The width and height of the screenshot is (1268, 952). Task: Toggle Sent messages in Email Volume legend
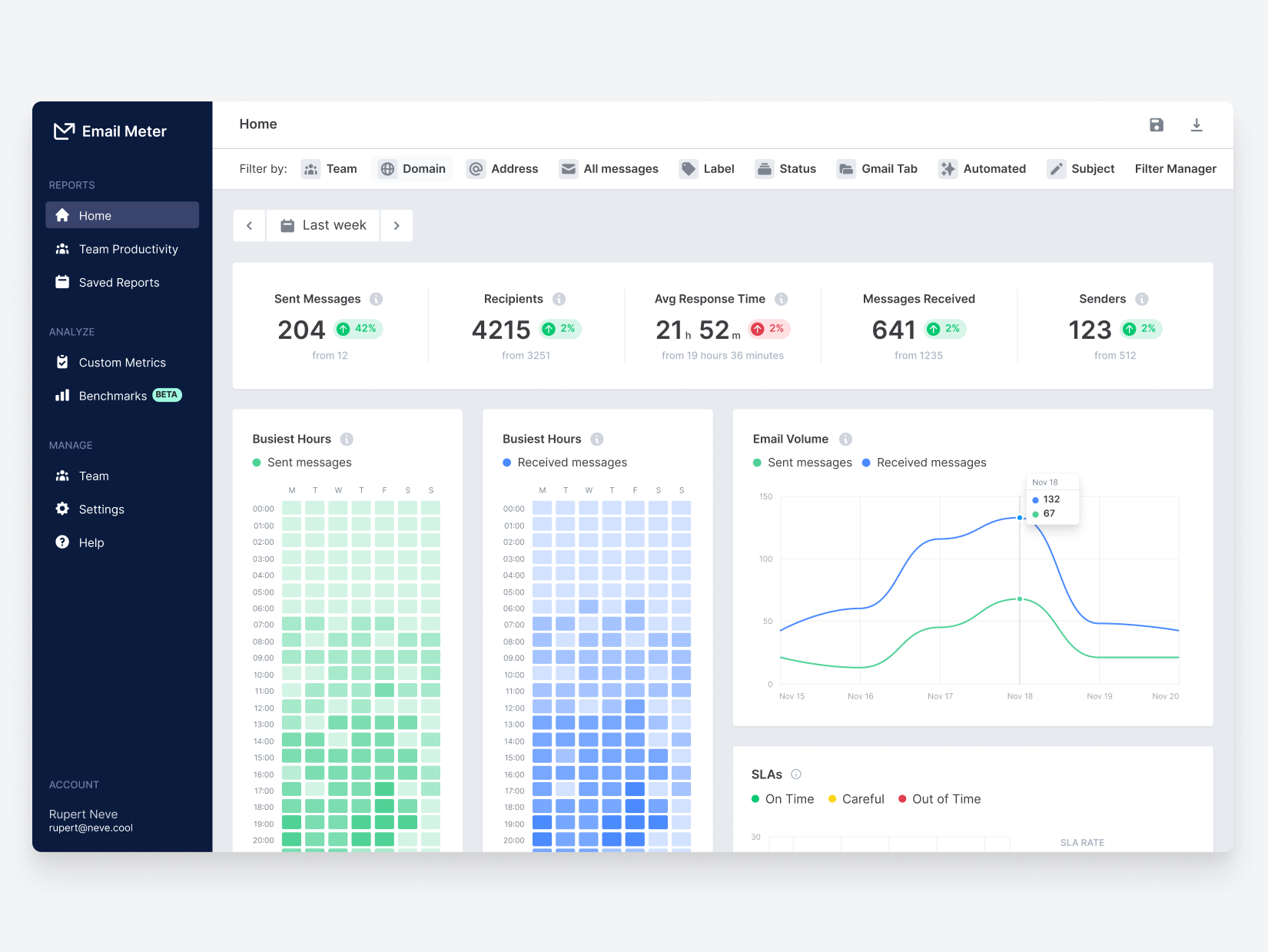click(802, 462)
